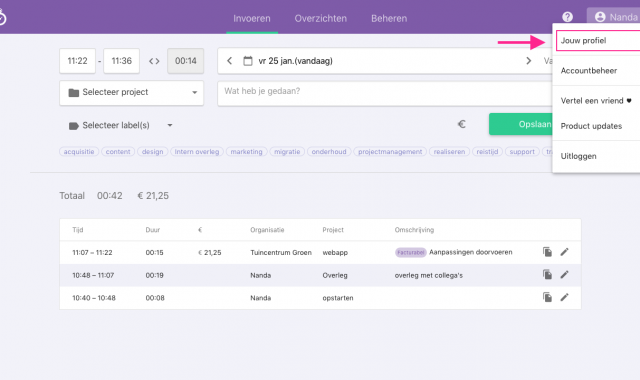Toggle the euro billable icon
Viewport: 640px width, 380px height.
462,124
